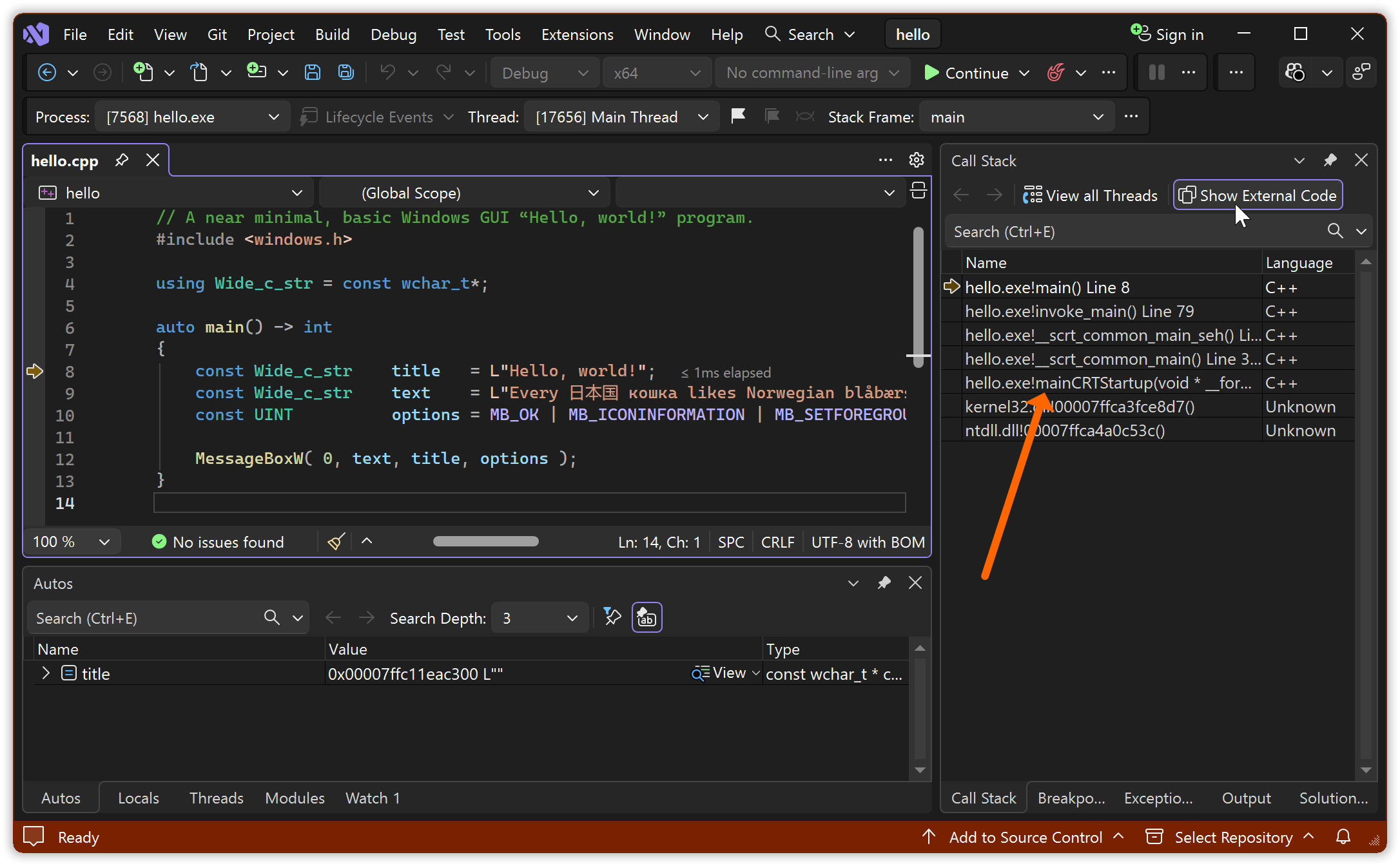Click the editor horizontal scrollbar thumb
This screenshot has width=1400, height=866.
pyautogui.click(x=485, y=542)
